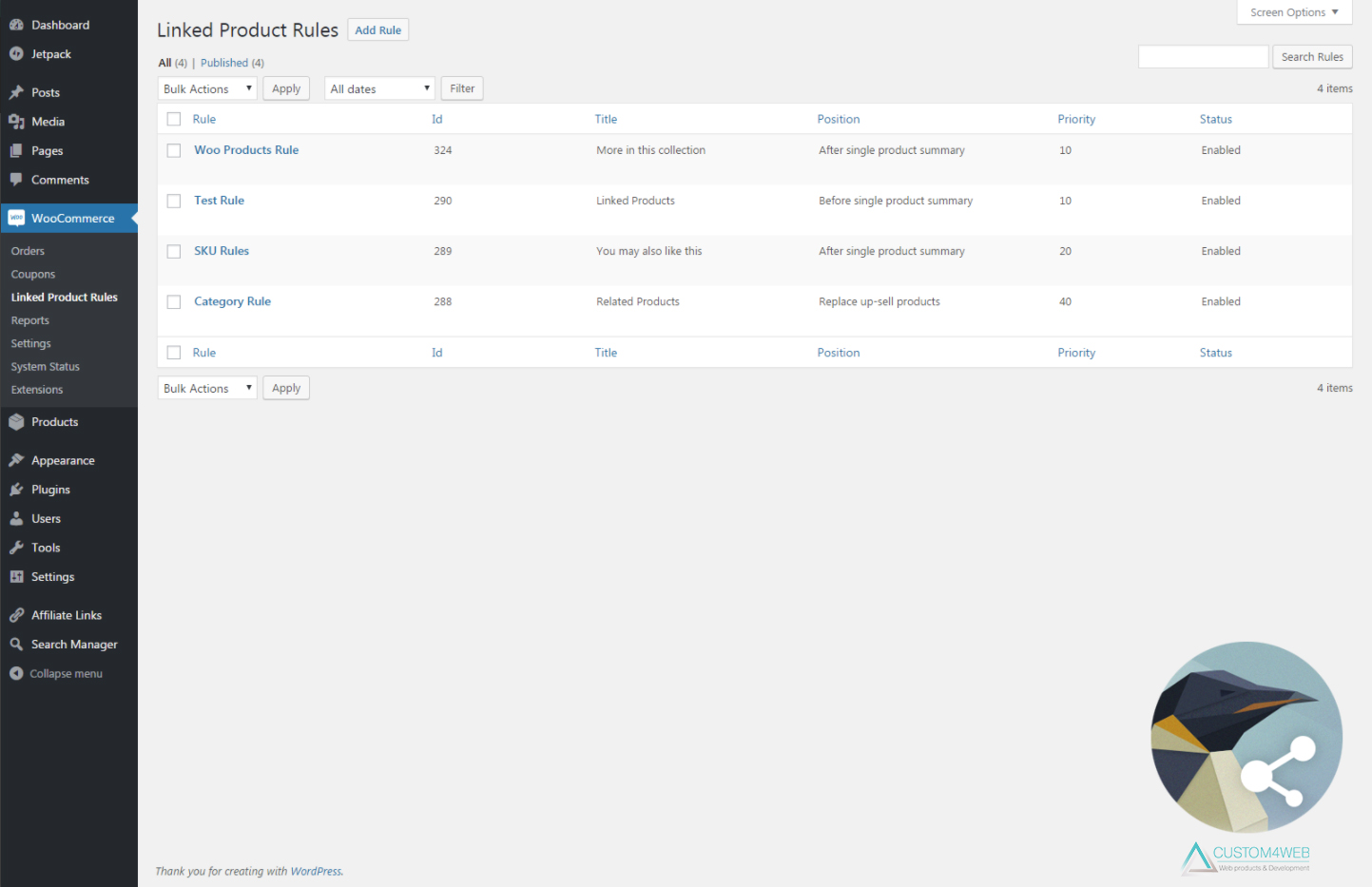Check the Woo Products Rule checkbox
Screen dimensions: 1372x887
(x=174, y=150)
